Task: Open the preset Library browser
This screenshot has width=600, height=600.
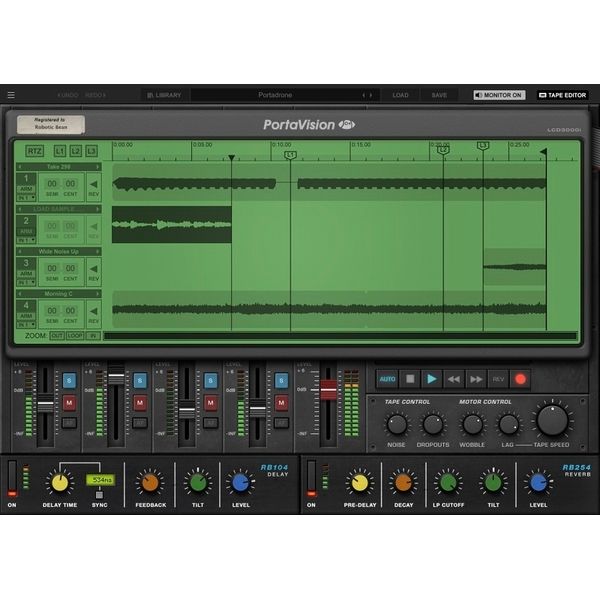Action: [164, 95]
